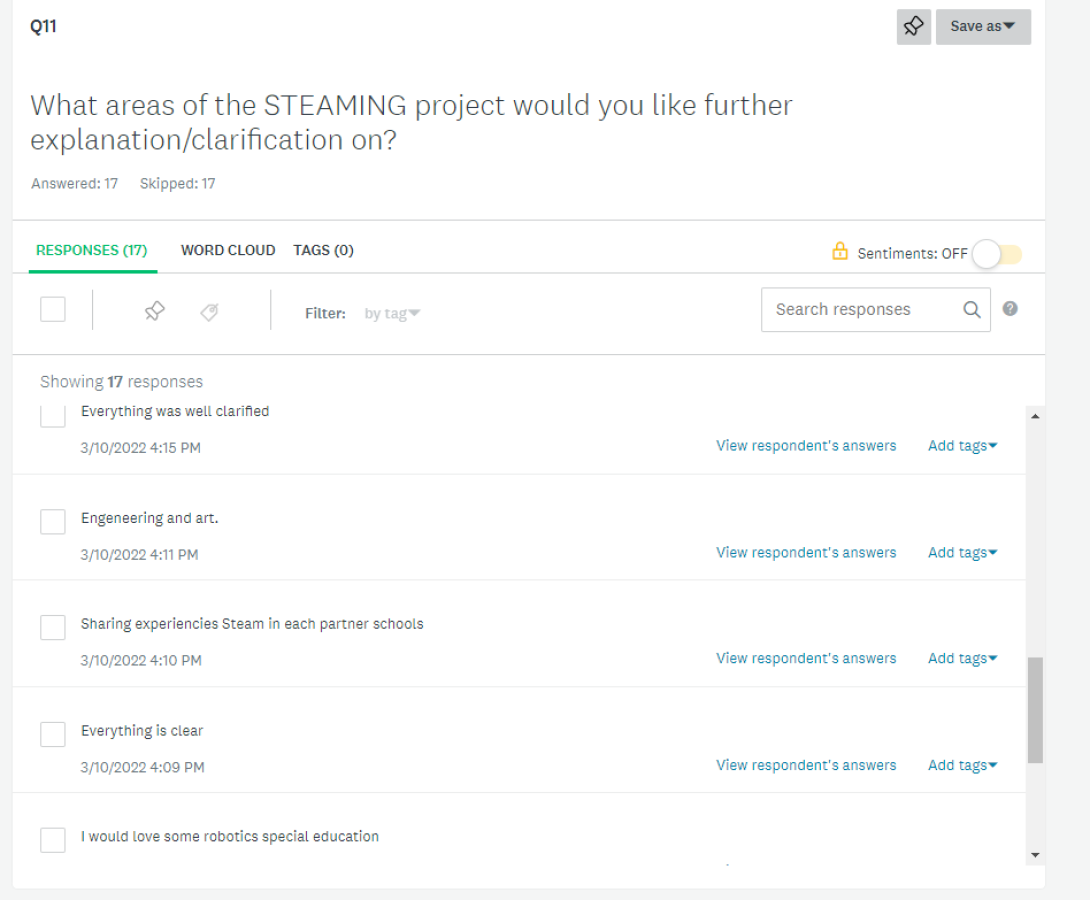The height and width of the screenshot is (900, 1090).
Task: Click the 'Answered: 17' text
Action: (x=74, y=183)
